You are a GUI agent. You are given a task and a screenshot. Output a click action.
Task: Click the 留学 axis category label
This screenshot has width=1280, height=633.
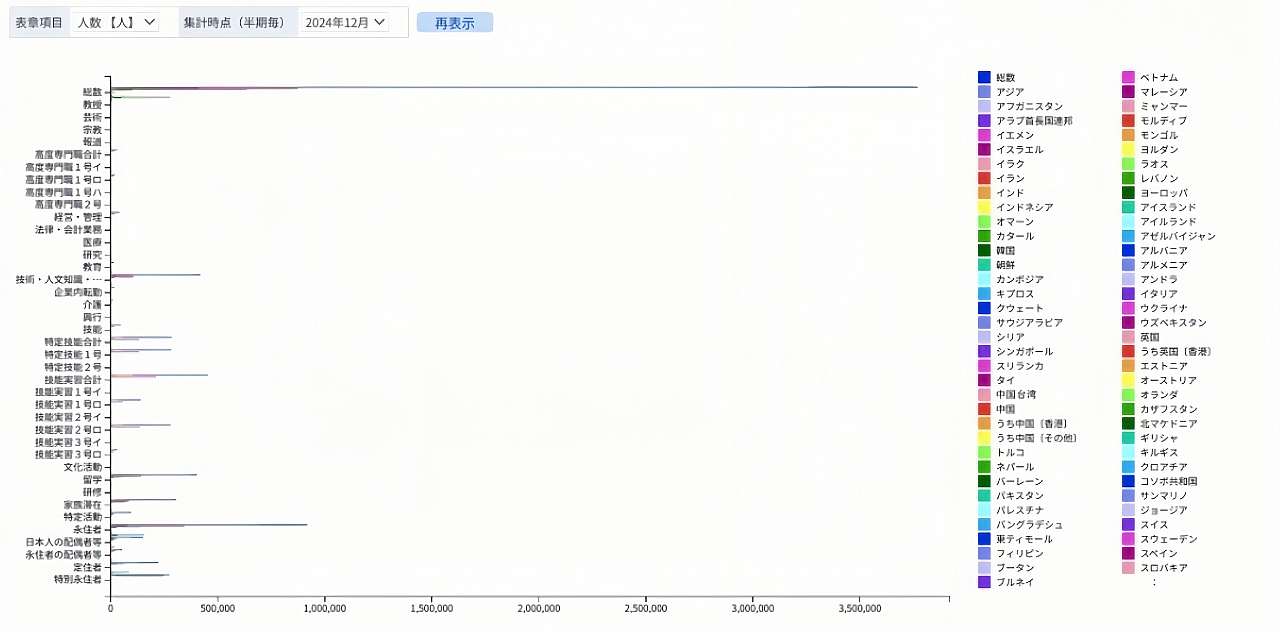point(92,479)
